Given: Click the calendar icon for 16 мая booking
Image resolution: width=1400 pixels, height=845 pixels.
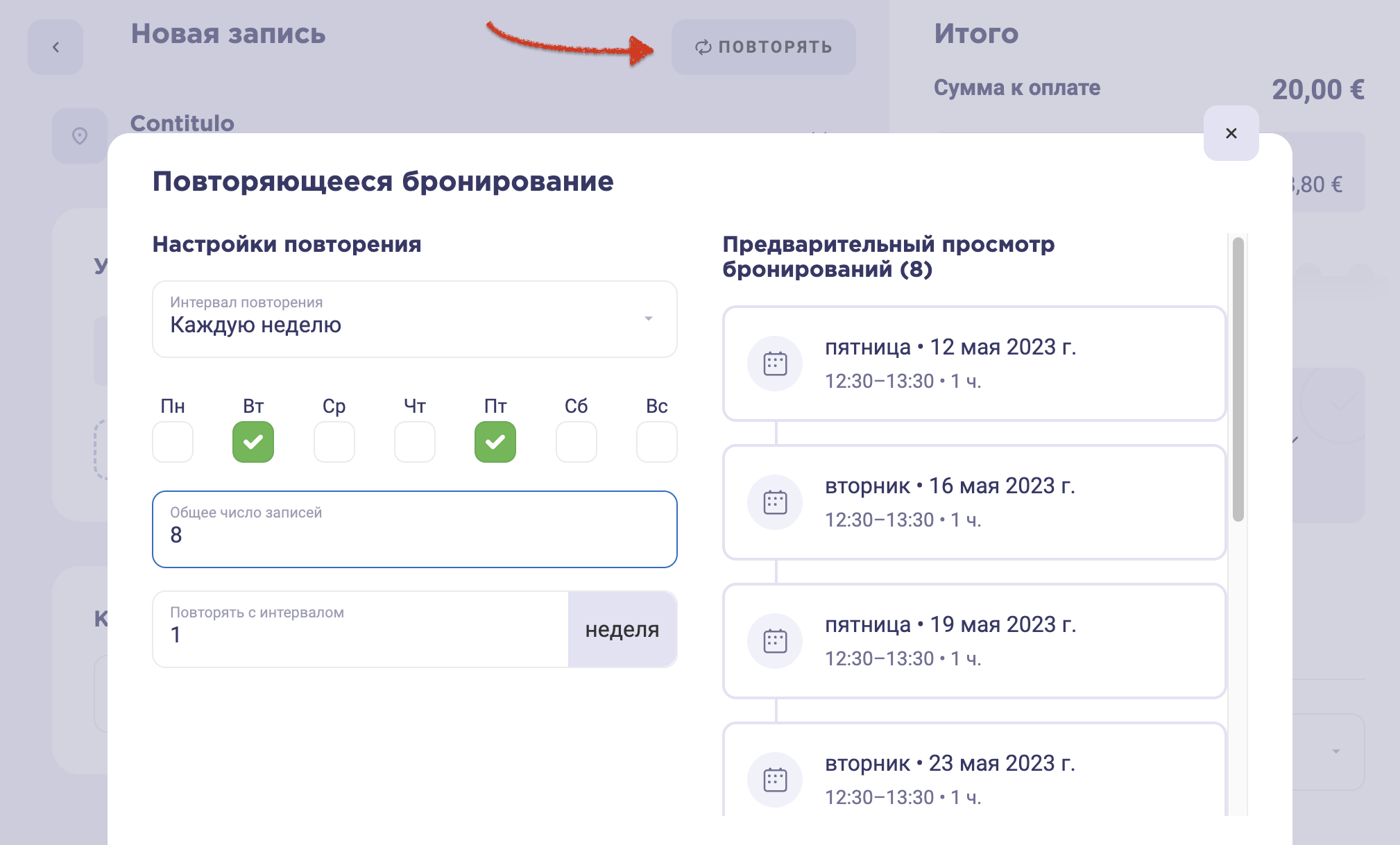Looking at the screenshot, I should click(x=775, y=502).
